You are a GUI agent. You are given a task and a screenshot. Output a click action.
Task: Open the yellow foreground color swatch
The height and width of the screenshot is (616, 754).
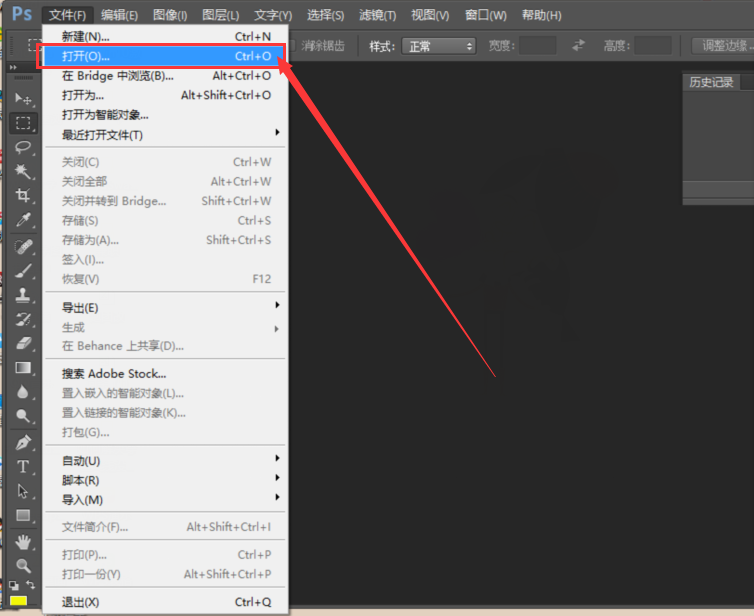pos(18,600)
